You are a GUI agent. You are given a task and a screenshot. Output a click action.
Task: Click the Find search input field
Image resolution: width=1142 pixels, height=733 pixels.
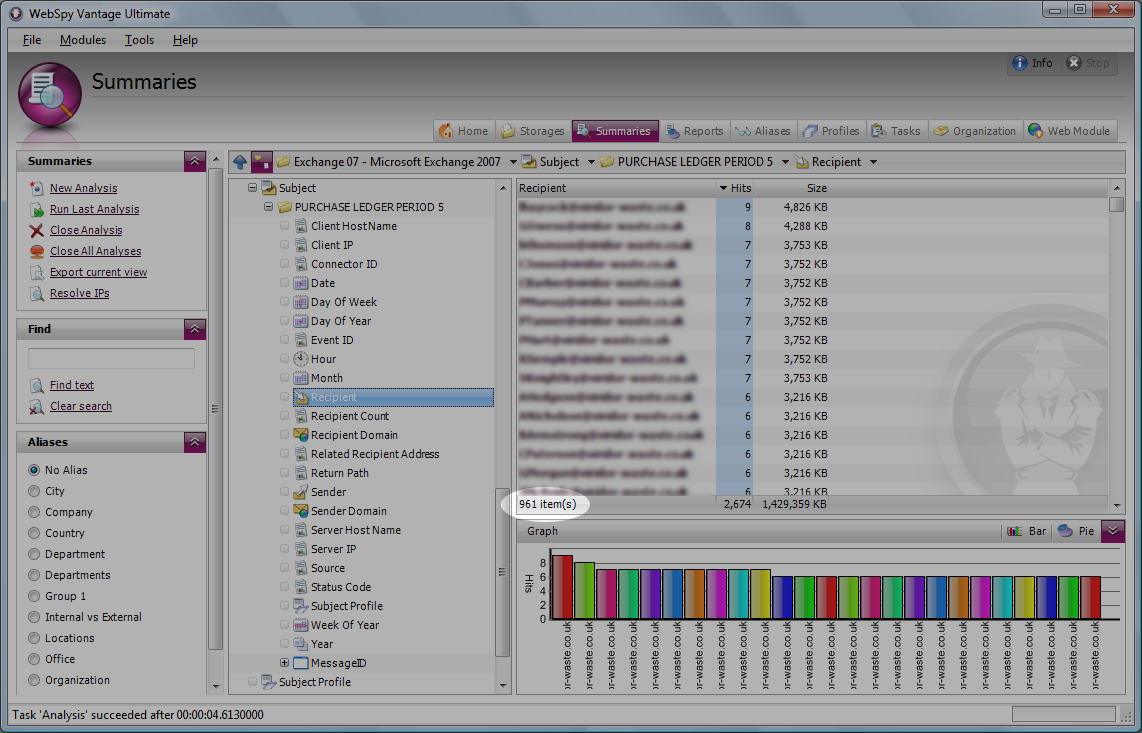tap(111, 358)
